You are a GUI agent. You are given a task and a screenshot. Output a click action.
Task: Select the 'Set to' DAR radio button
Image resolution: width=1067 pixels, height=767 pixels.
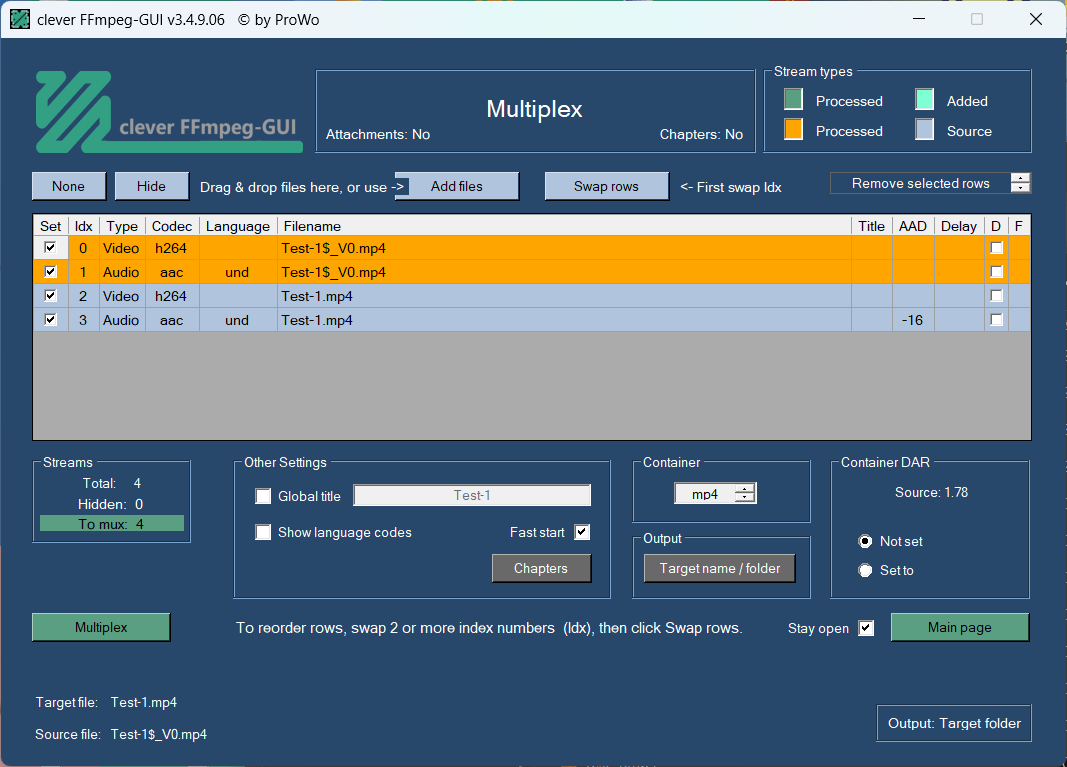click(866, 570)
